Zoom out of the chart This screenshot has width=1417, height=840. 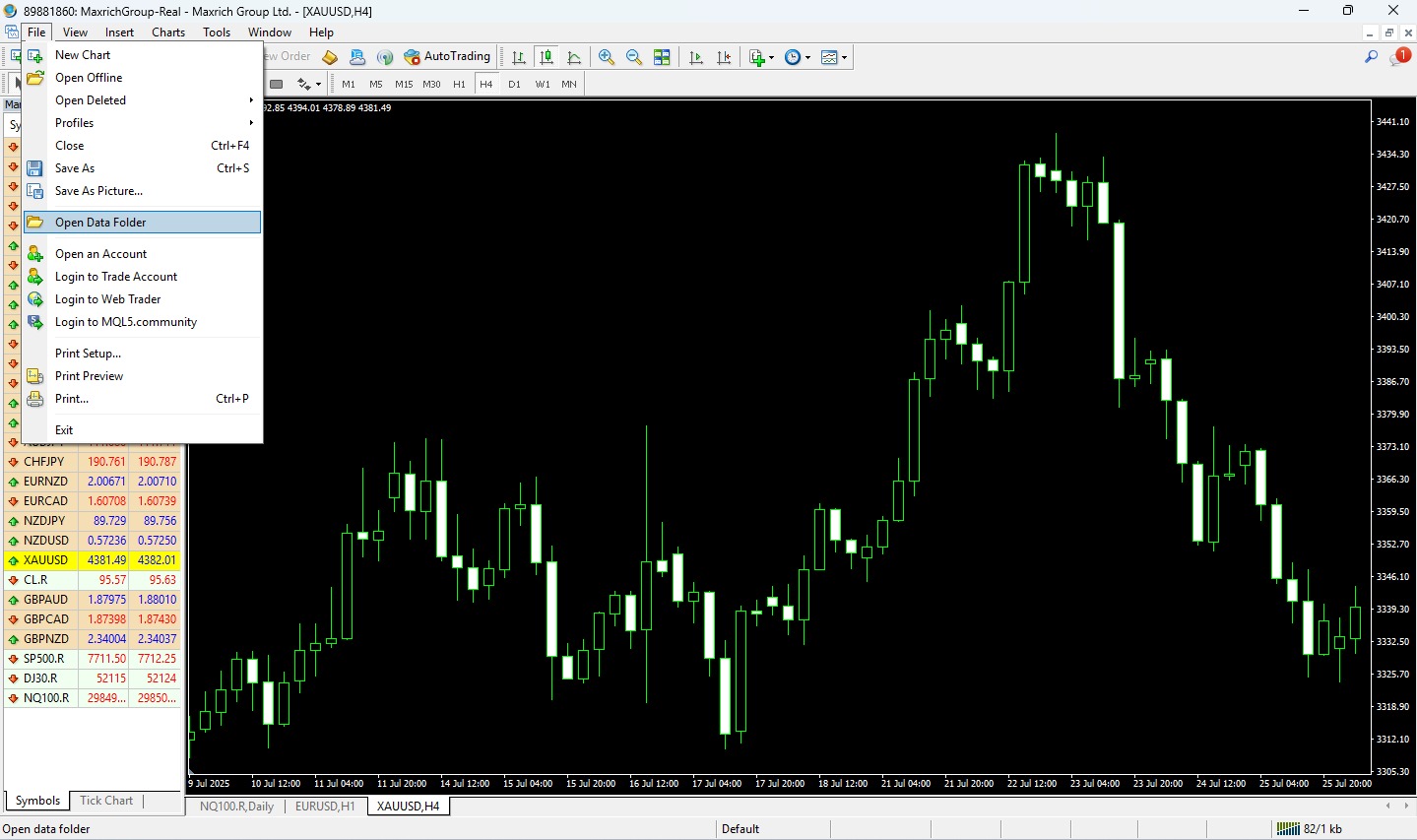coord(634,57)
